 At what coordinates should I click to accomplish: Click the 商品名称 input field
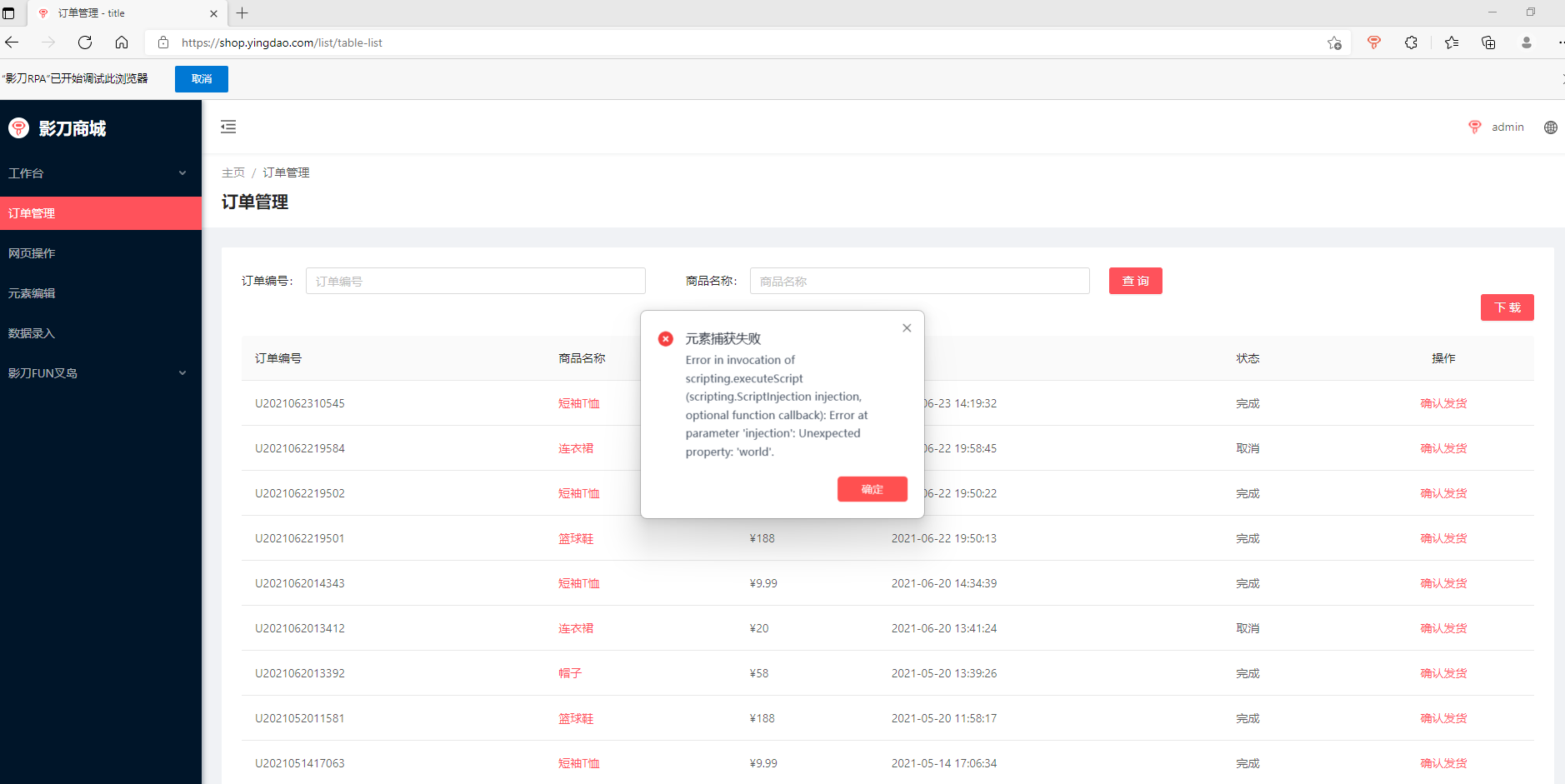920,281
